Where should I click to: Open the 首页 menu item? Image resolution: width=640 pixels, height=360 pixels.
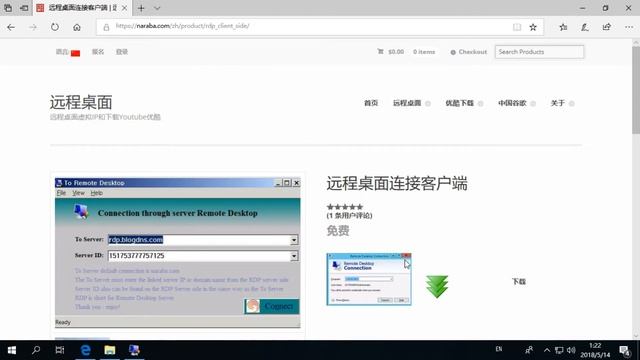point(371,103)
